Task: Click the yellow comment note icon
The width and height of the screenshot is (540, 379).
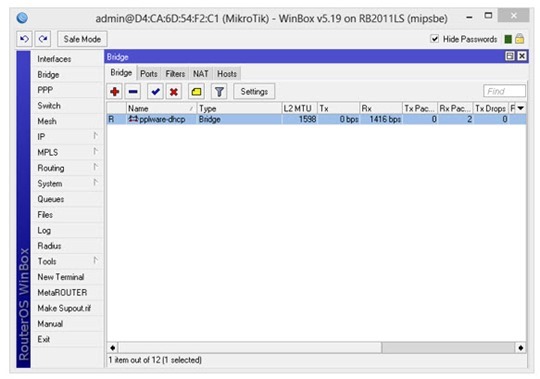Action: [x=196, y=92]
